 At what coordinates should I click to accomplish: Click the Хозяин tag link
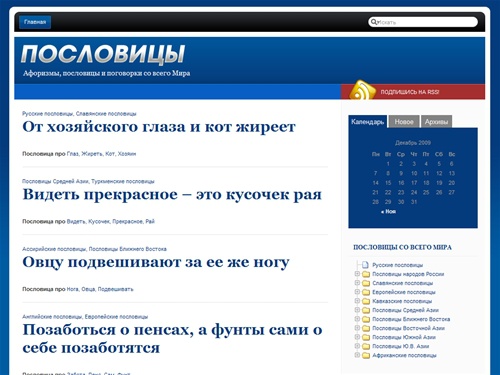pyautogui.click(x=127, y=154)
